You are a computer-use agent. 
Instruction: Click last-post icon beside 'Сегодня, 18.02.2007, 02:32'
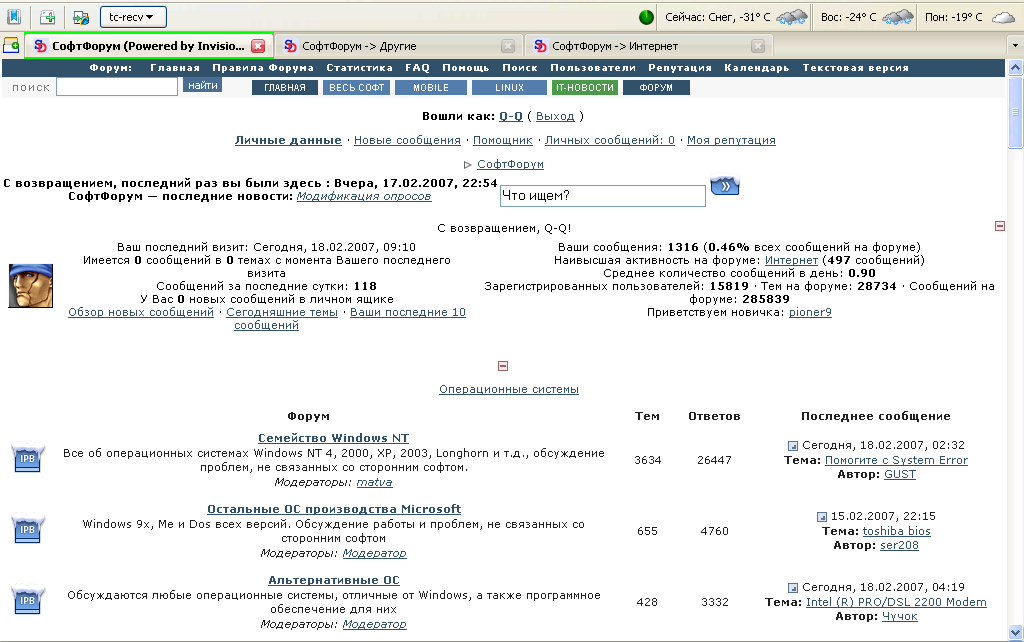coord(793,445)
